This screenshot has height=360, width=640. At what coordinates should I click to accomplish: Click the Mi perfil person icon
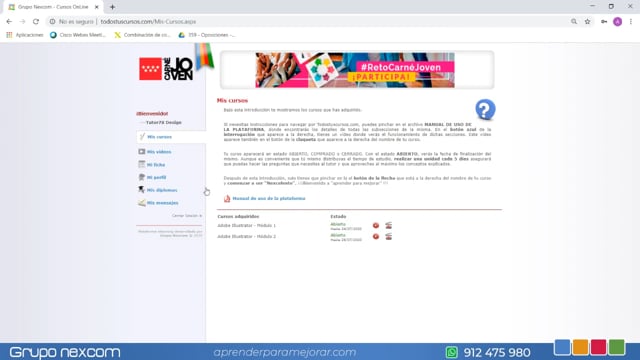tap(142, 177)
